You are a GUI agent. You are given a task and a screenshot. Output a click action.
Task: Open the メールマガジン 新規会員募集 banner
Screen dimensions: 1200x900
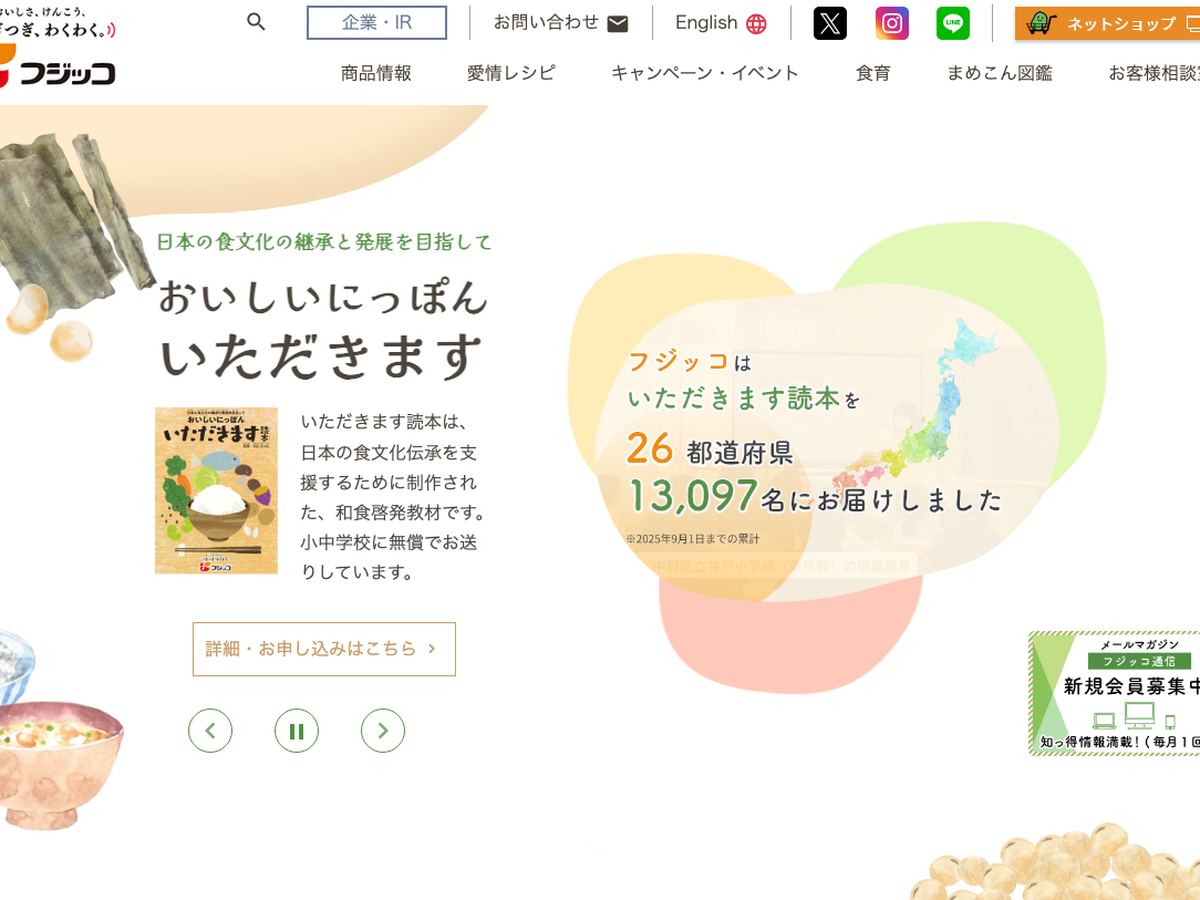coord(1114,693)
